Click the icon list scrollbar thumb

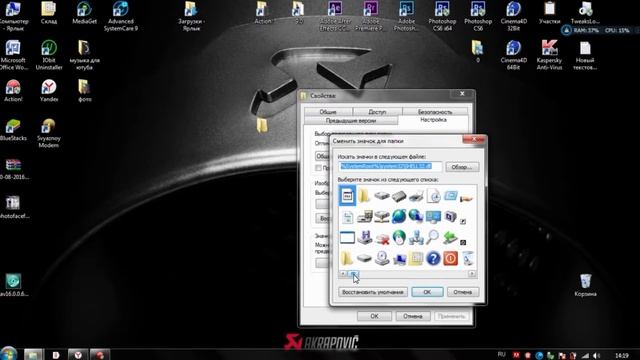pyautogui.click(x=354, y=274)
